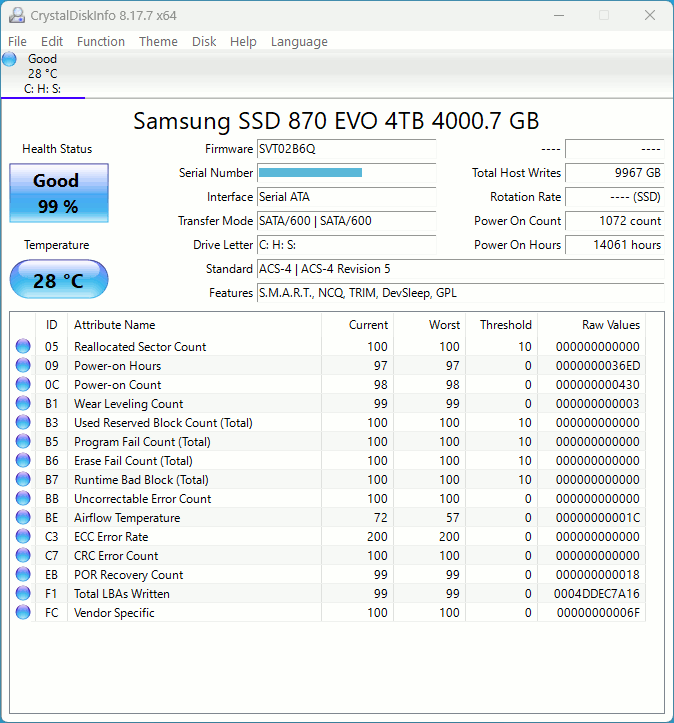Click status orb for ECC Error Rate
This screenshot has height=723, width=674.
tap(23, 536)
